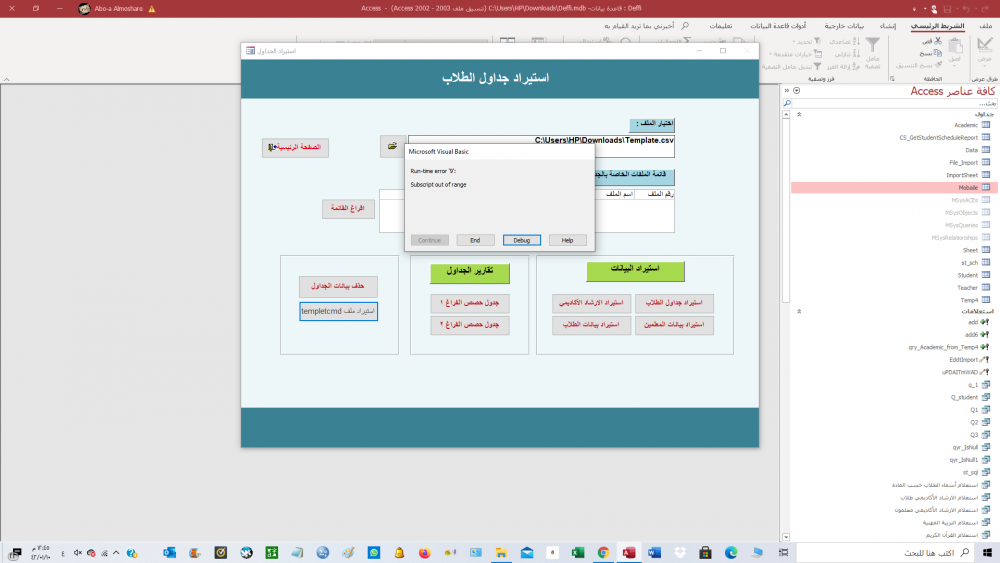
Task: Open the ملف File ribbon tab
Action: (985, 26)
